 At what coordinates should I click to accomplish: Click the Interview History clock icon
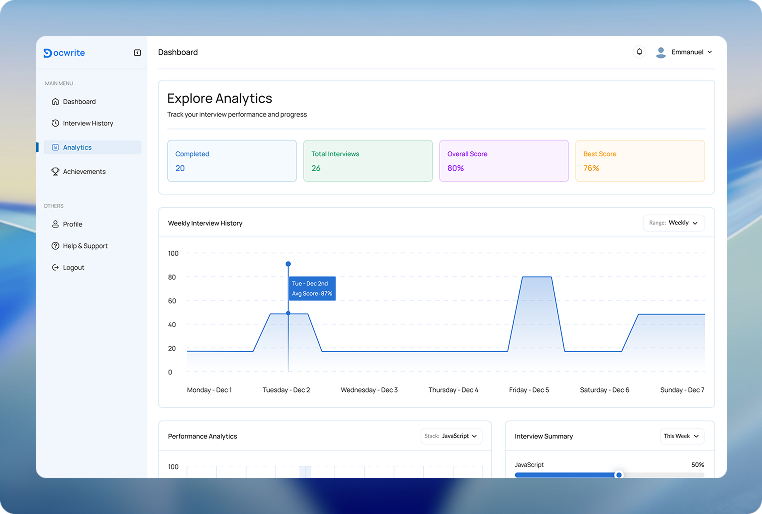click(55, 123)
